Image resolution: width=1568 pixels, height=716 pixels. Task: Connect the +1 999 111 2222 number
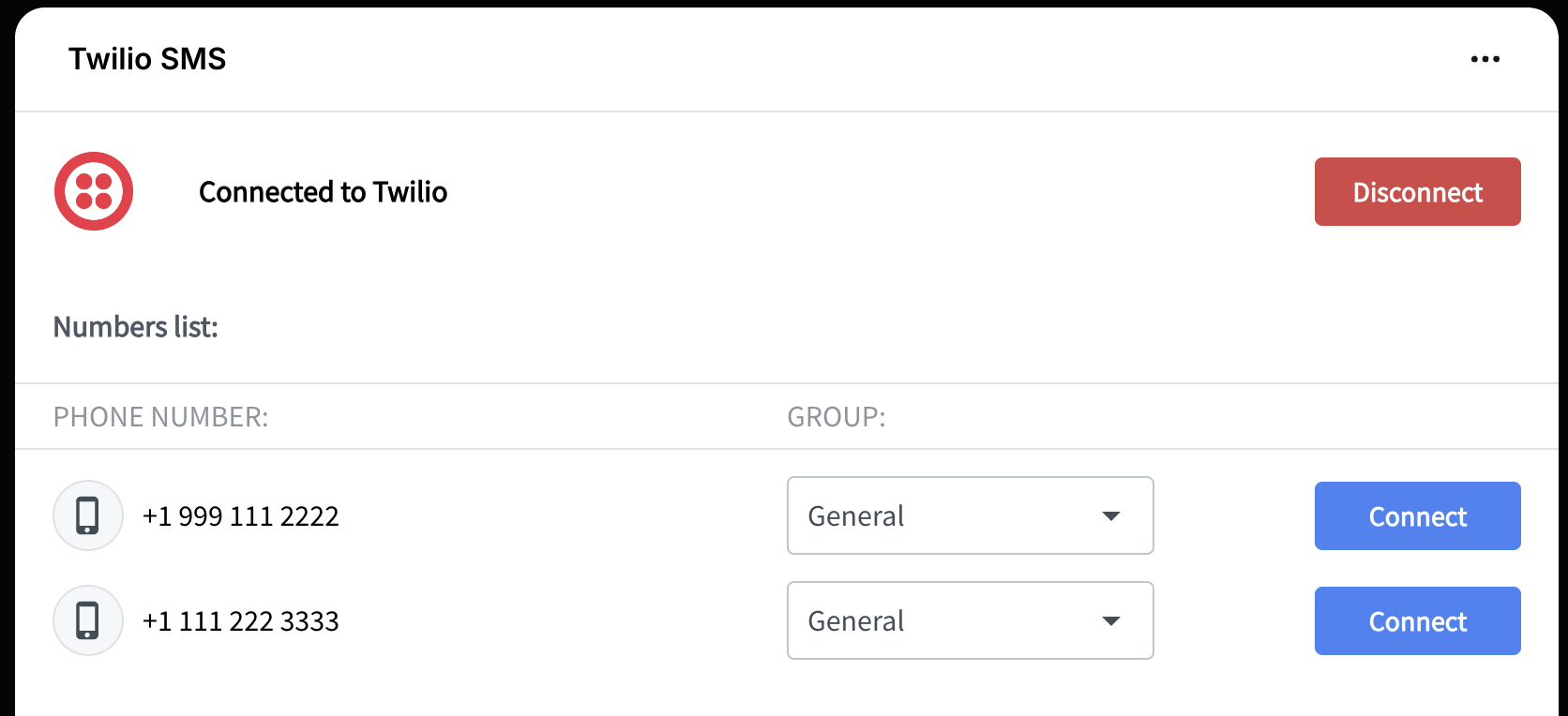tap(1417, 516)
